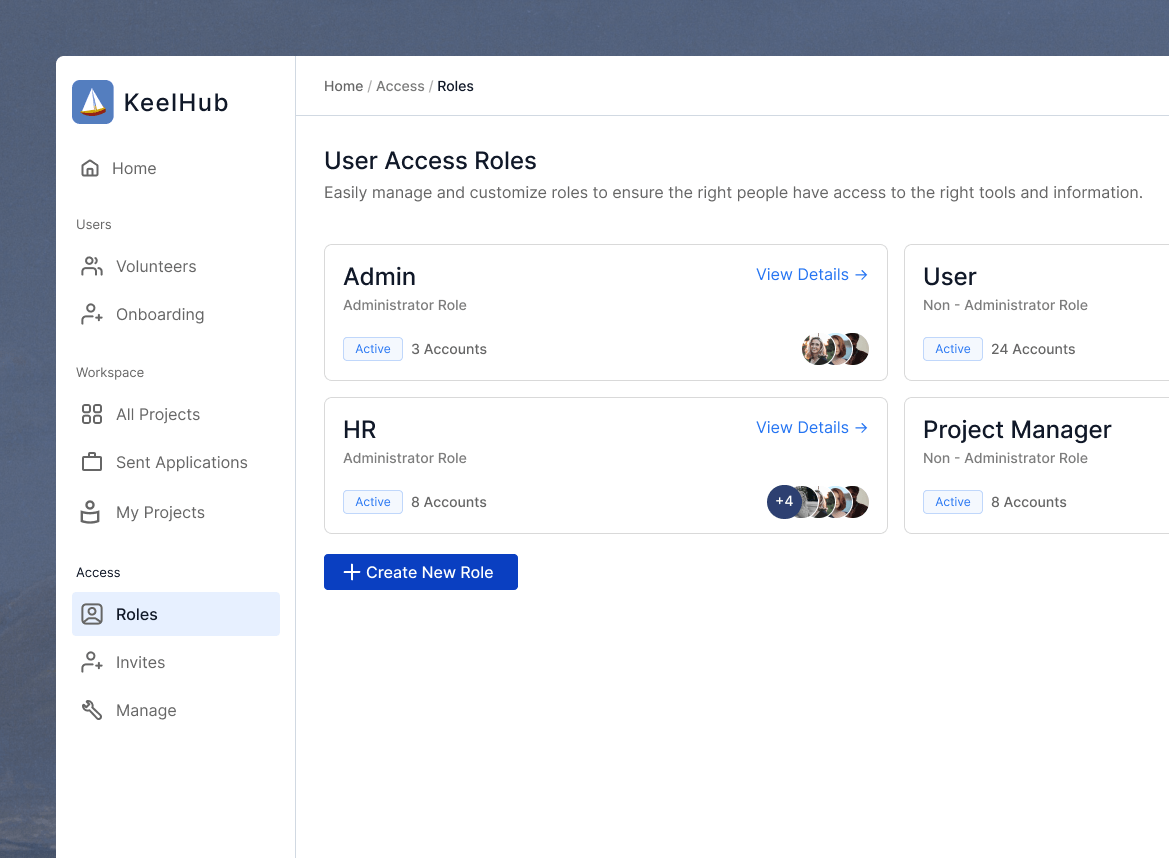Go to Home via the breadcrumb
The width and height of the screenshot is (1169, 858).
pyautogui.click(x=343, y=86)
